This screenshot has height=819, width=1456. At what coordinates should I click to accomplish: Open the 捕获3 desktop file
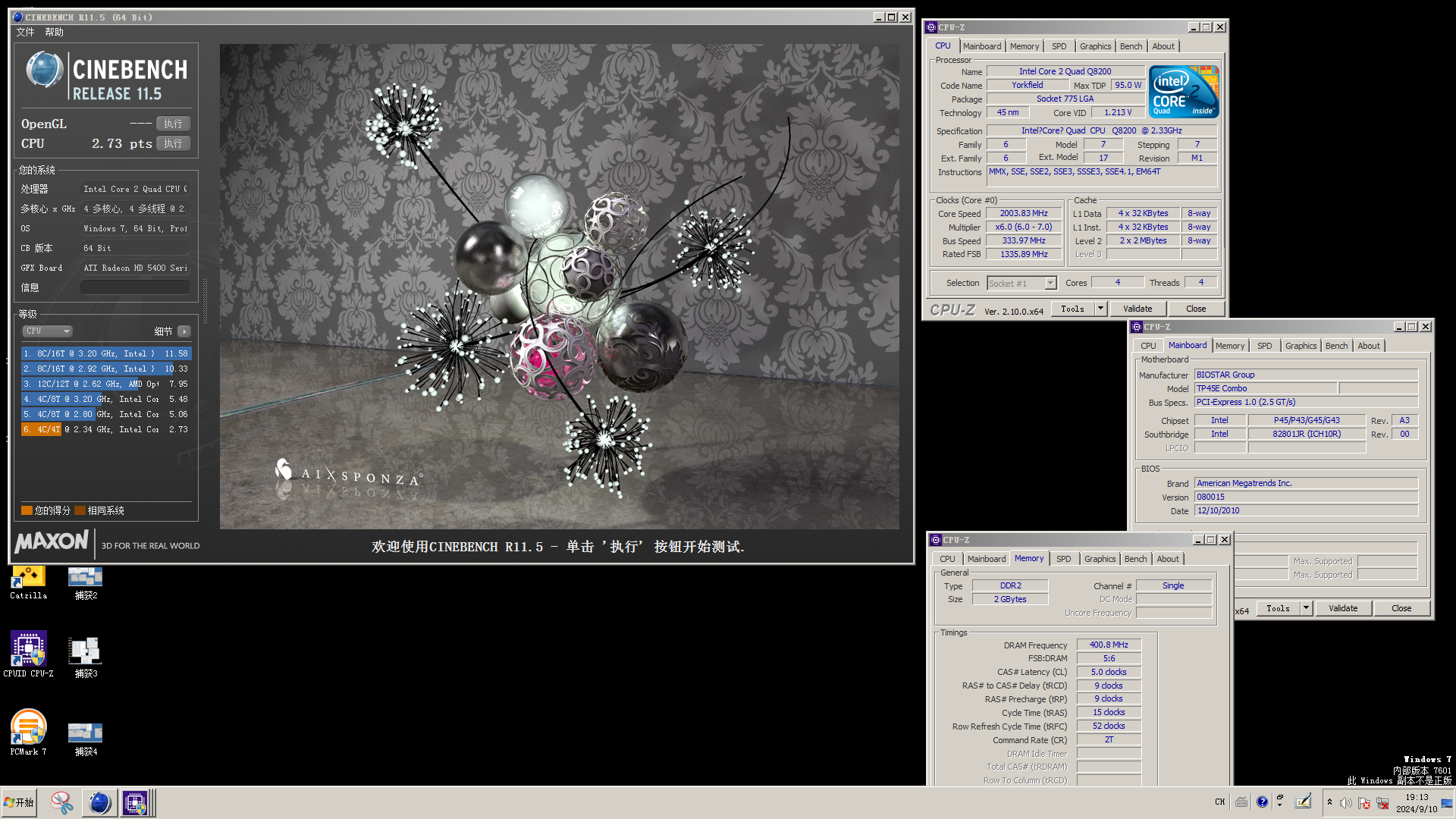[86, 657]
